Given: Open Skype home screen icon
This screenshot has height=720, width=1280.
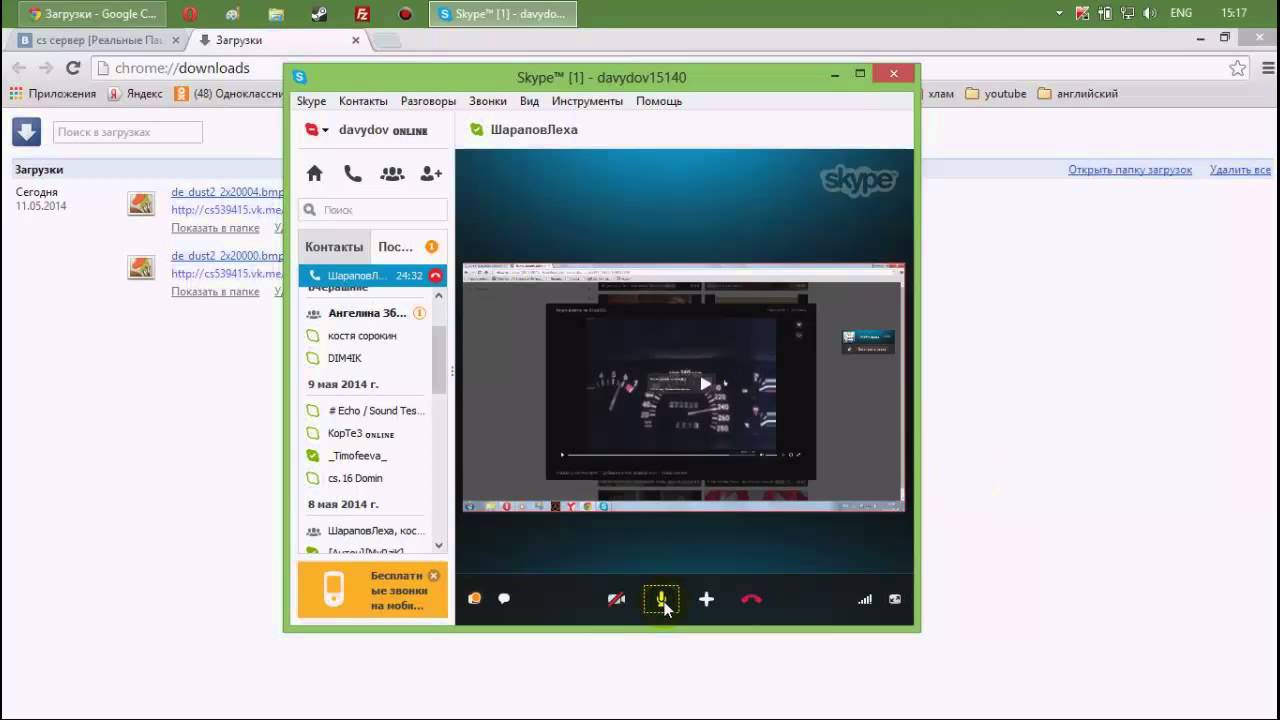Looking at the screenshot, I should pos(314,173).
